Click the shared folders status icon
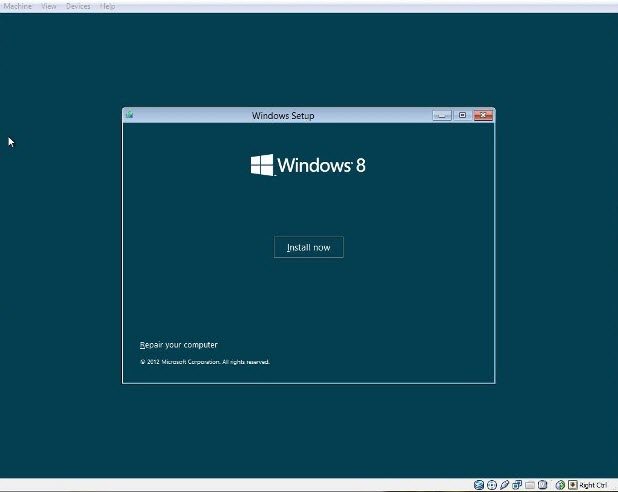The height and width of the screenshot is (492, 618). (x=530, y=485)
